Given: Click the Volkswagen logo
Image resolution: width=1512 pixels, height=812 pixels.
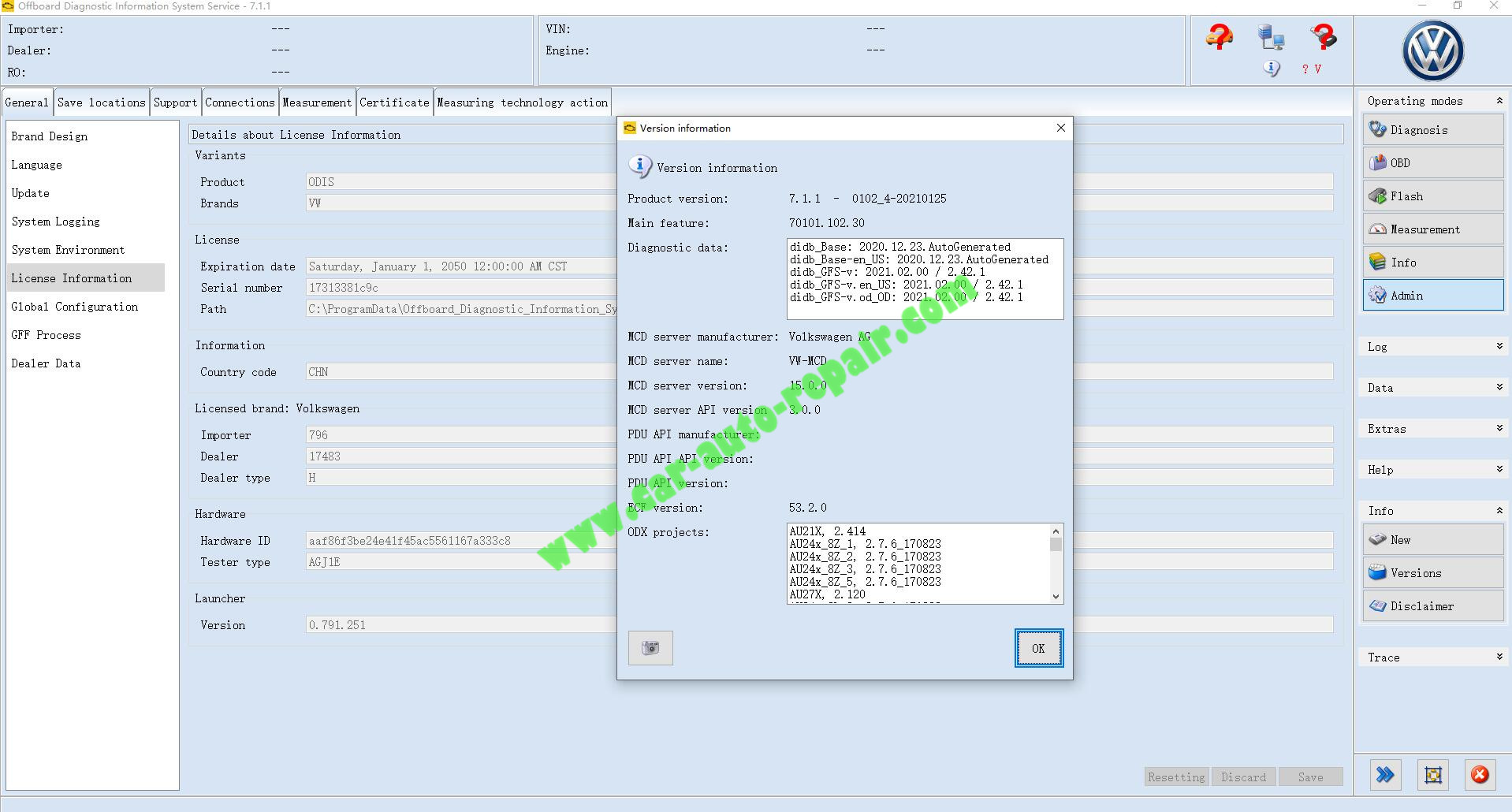Looking at the screenshot, I should pyautogui.click(x=1432, y=50).
